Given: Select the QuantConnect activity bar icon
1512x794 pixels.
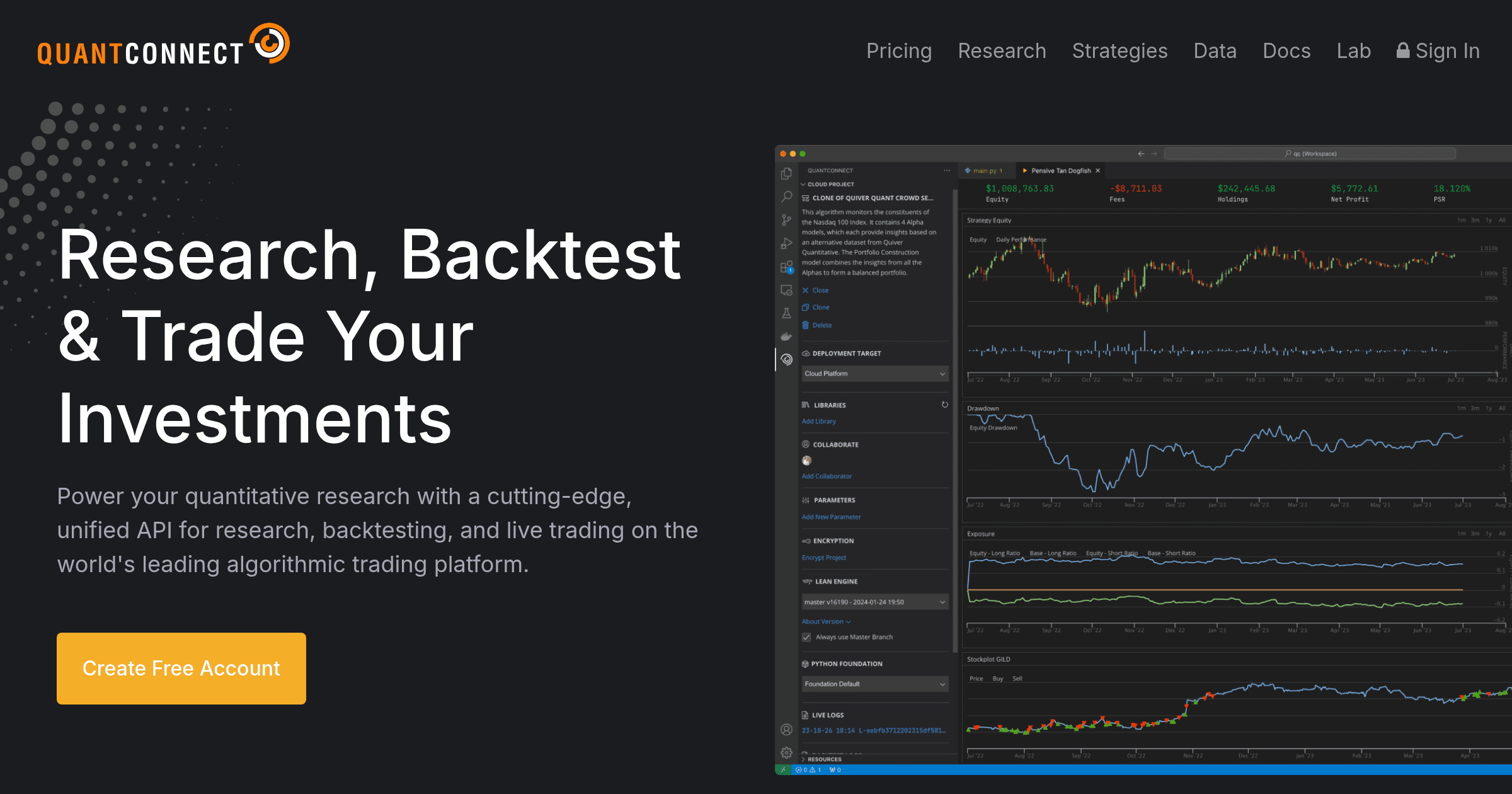Looking at the screenshot, I should pyautogui.click(x=786, y=359).
